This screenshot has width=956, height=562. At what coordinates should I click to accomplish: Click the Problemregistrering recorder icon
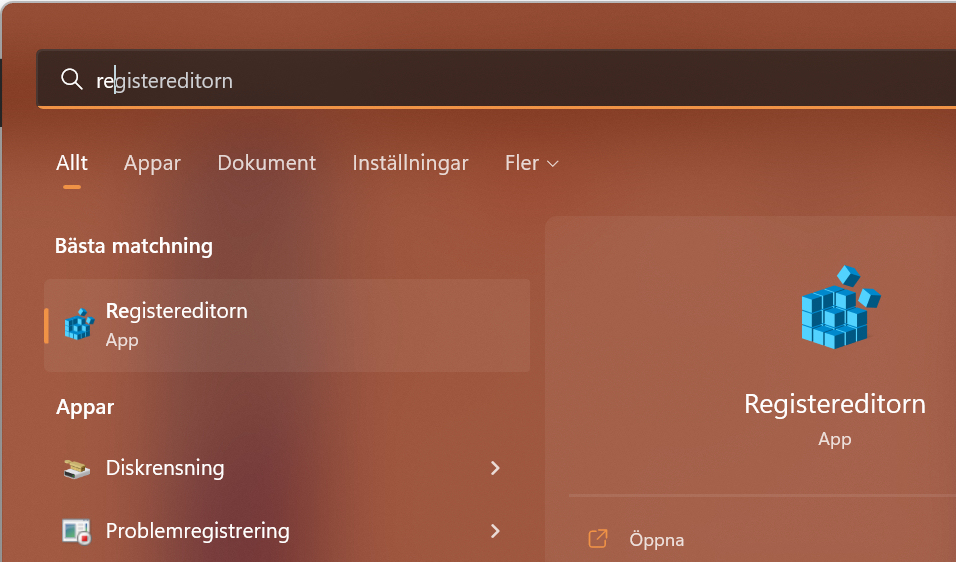click(77, 531)
